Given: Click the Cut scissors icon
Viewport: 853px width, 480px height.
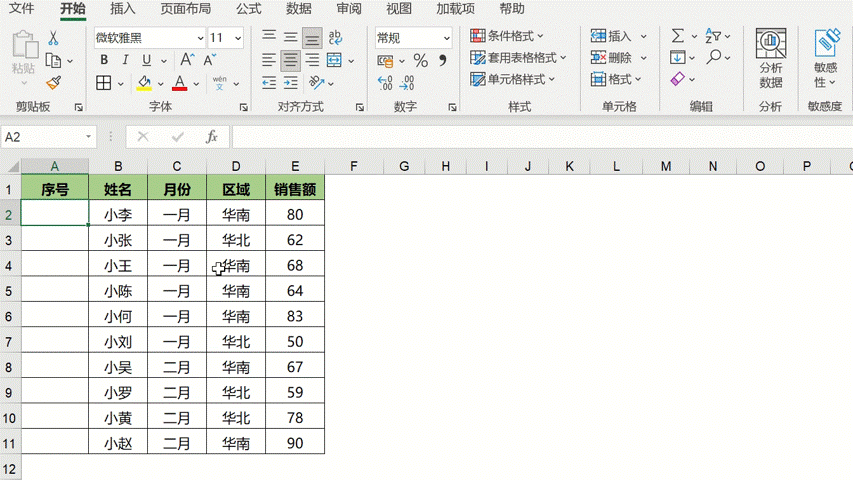Looking at the screenshot, I should click(53, 38).
